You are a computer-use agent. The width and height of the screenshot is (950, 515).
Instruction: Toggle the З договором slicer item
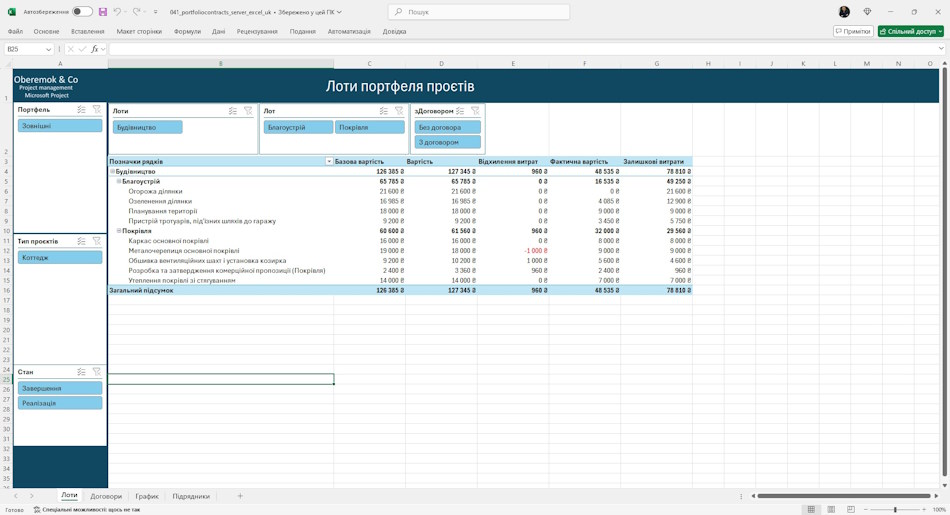[448, 142]
